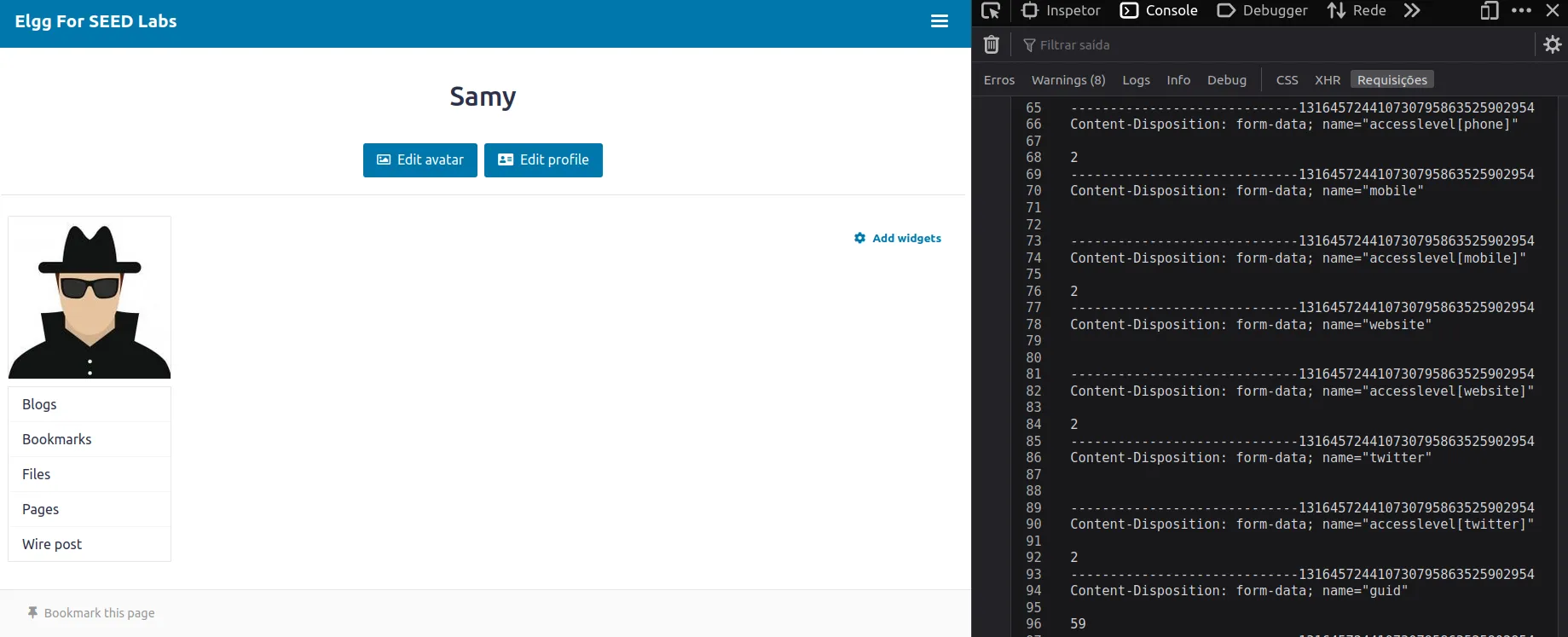Clear console output with trash icon

click(991, 44)
